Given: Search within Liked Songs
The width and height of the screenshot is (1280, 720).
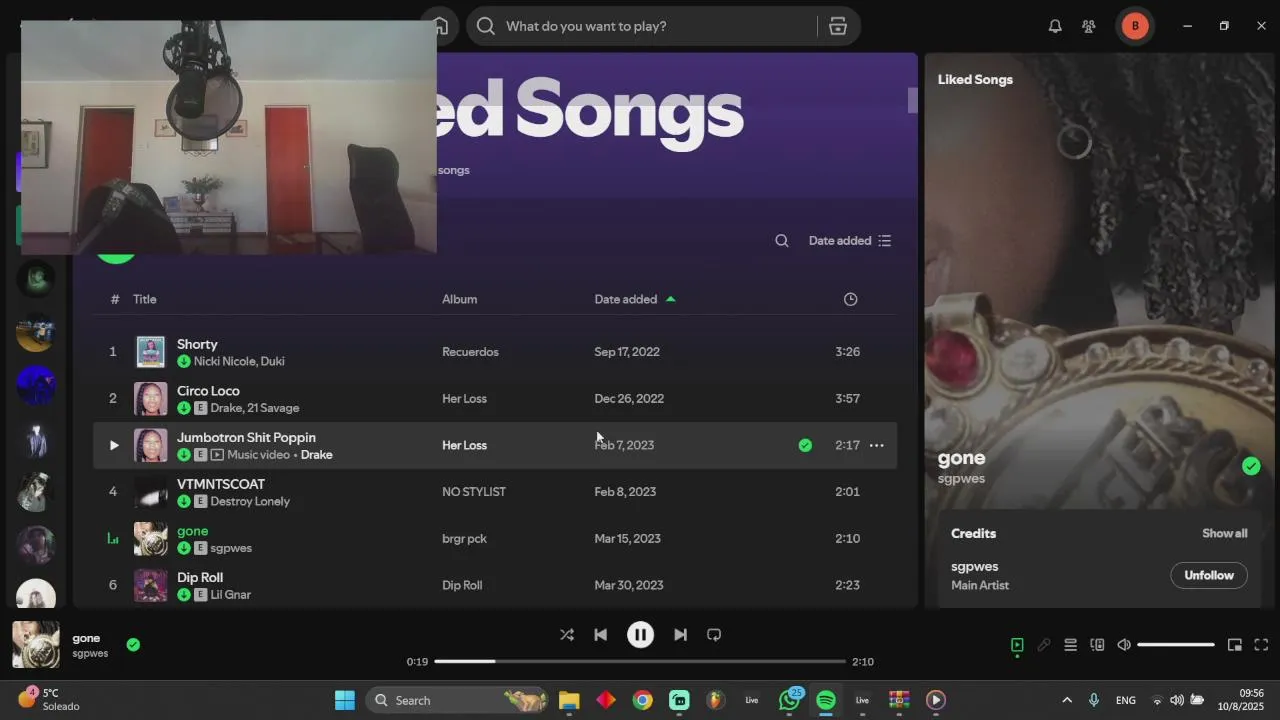Looking at the screenshot, I should point(782,241).
